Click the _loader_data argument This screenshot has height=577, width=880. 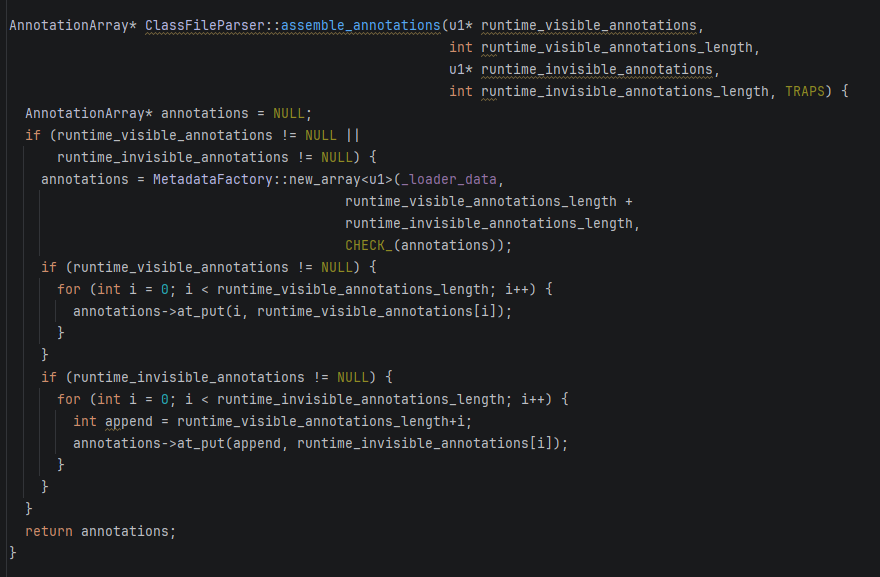(x=449, y=180)
